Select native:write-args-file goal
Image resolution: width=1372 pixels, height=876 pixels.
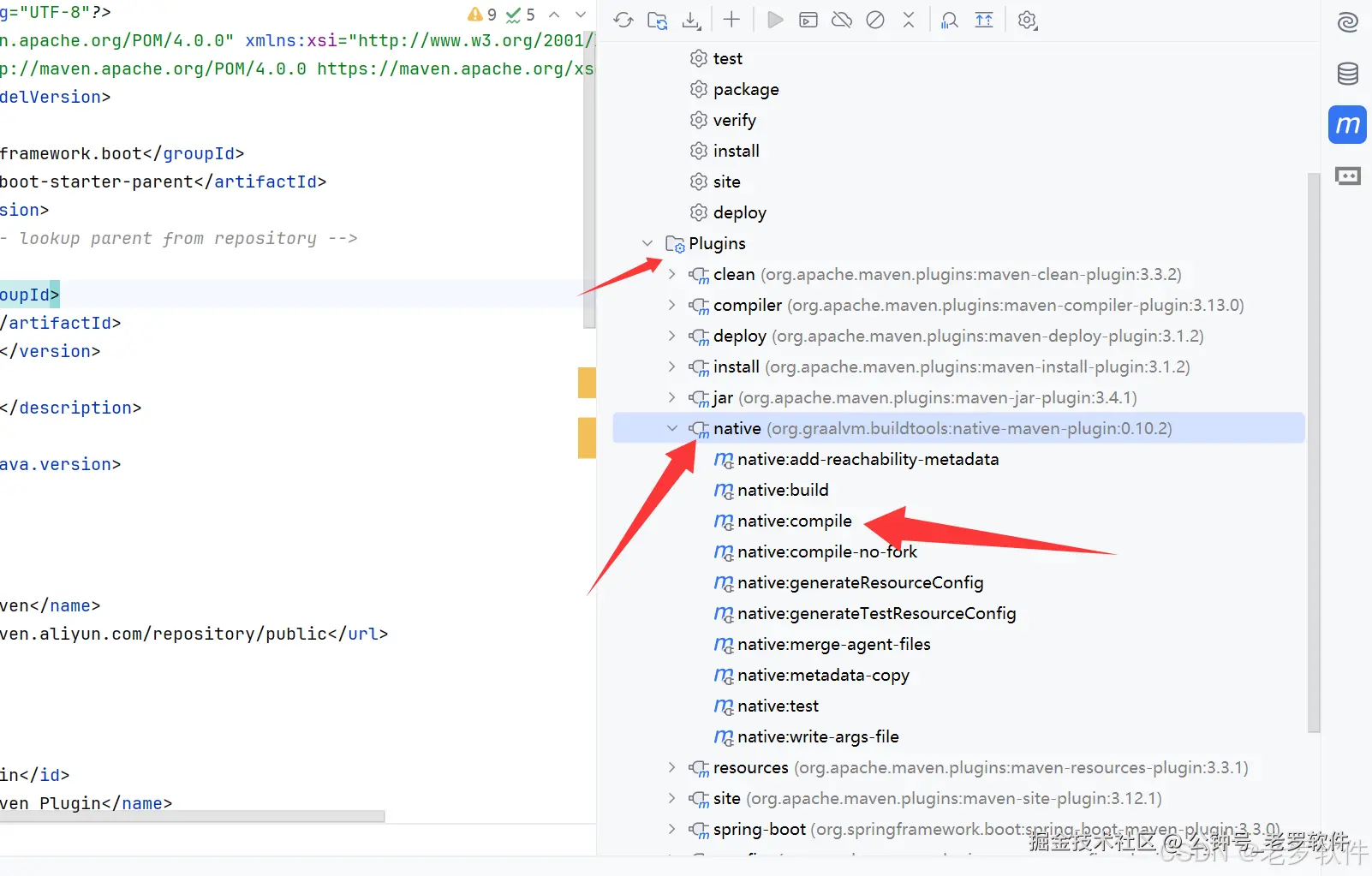pyautogui.click(x=807, y=736)
